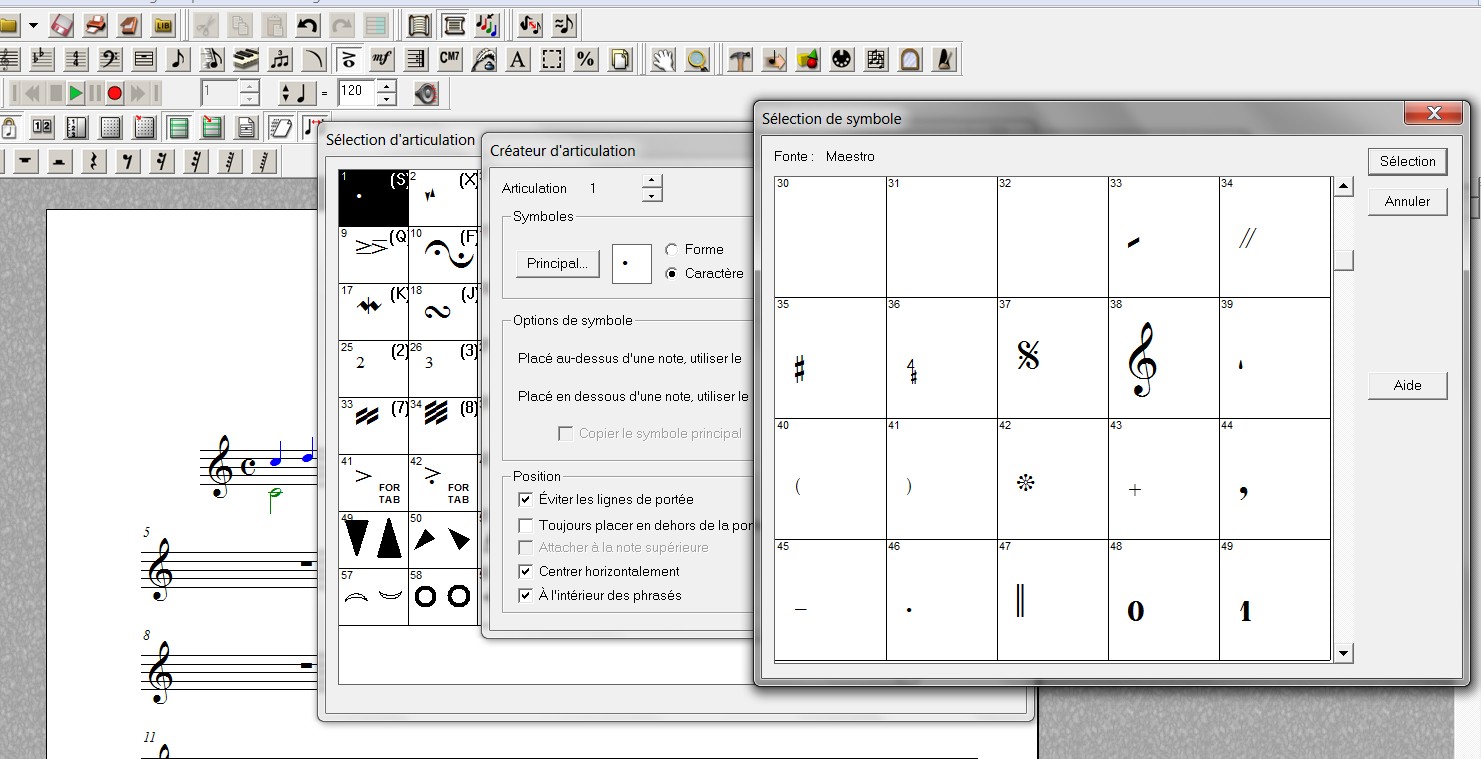Click the printer icon in toolbar
The height and width of the screenshot is (759, 1481).
[96, 24]
